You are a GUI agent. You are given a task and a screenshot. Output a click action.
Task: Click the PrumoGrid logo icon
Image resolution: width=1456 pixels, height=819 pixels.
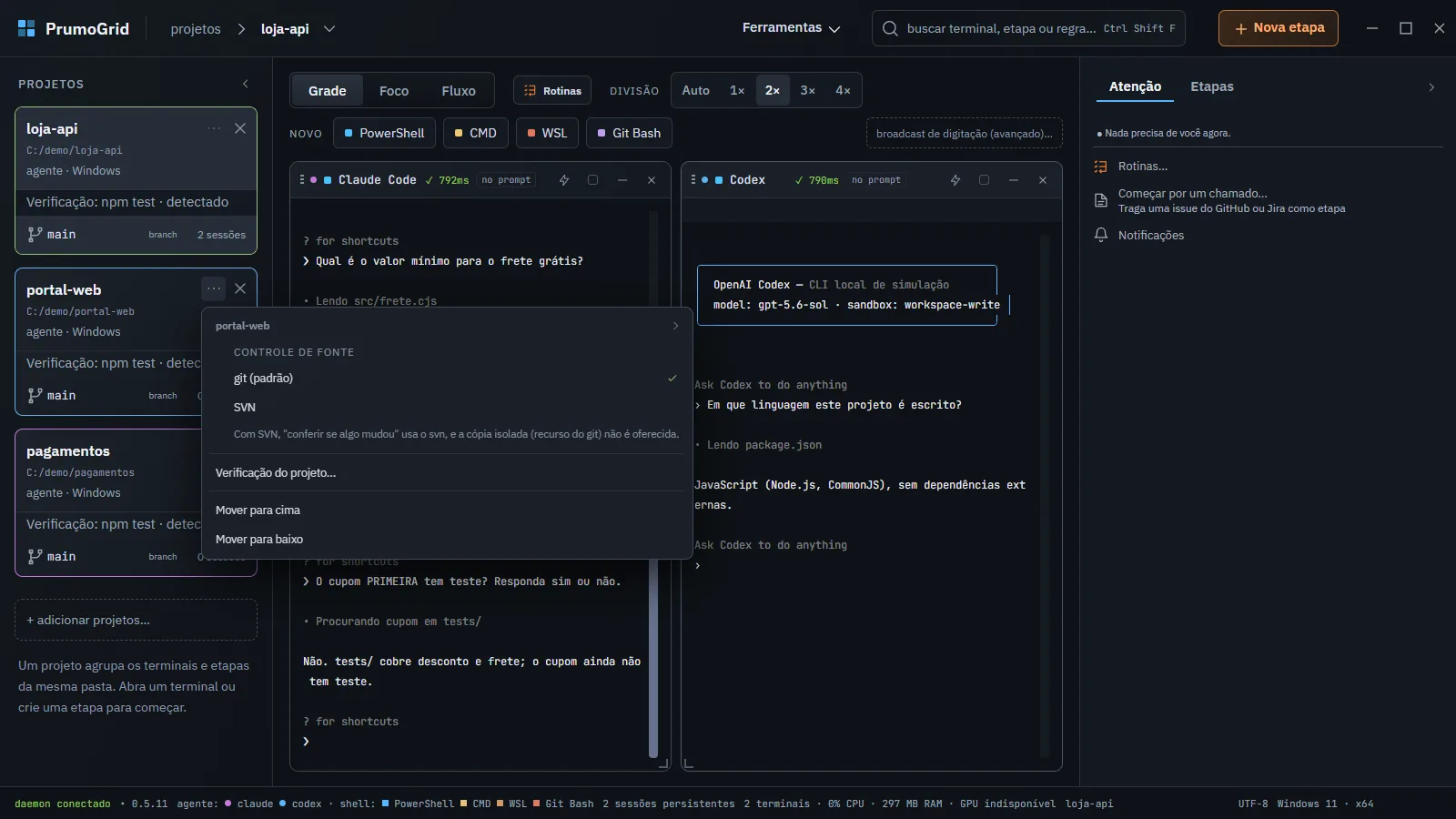26,28
